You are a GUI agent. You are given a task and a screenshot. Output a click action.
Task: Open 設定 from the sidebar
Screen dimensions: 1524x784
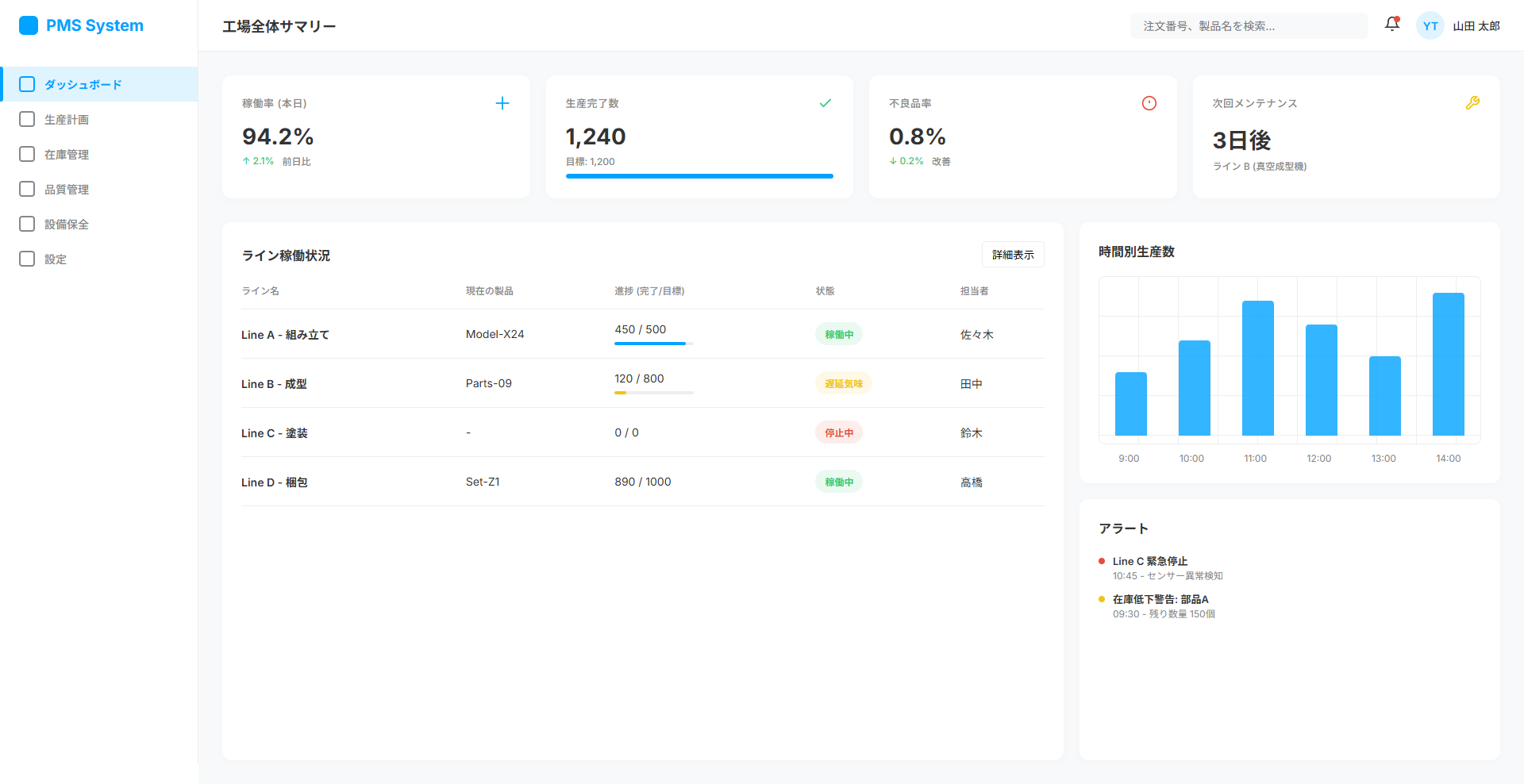(56, 259)
